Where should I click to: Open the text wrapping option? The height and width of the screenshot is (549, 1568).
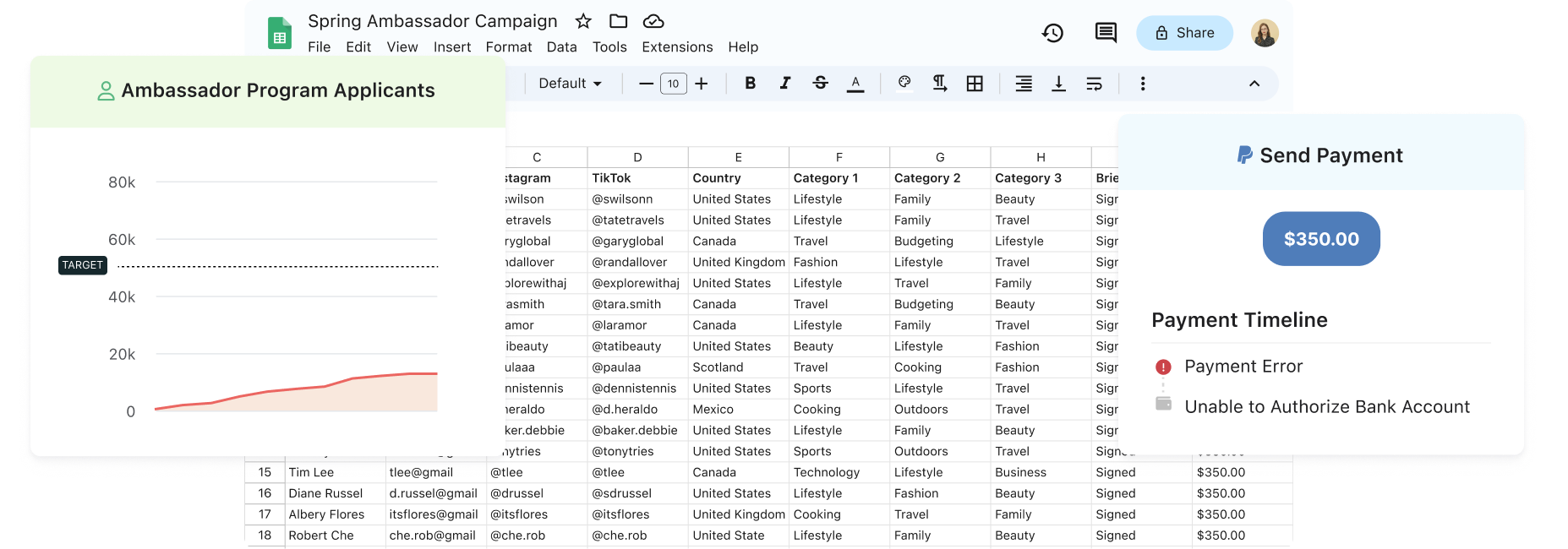[1094, 83]
